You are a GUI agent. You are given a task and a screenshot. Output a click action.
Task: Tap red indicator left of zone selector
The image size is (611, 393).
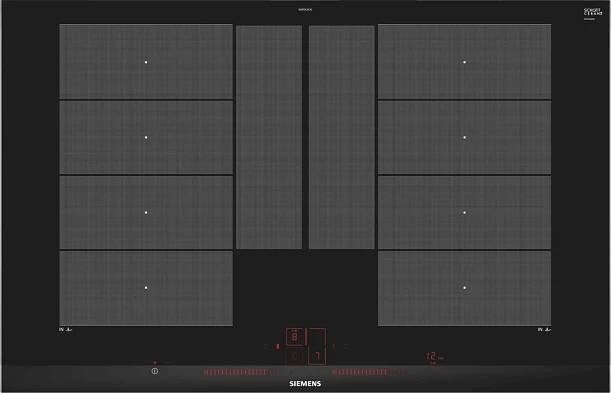click(x=277, y=346)
